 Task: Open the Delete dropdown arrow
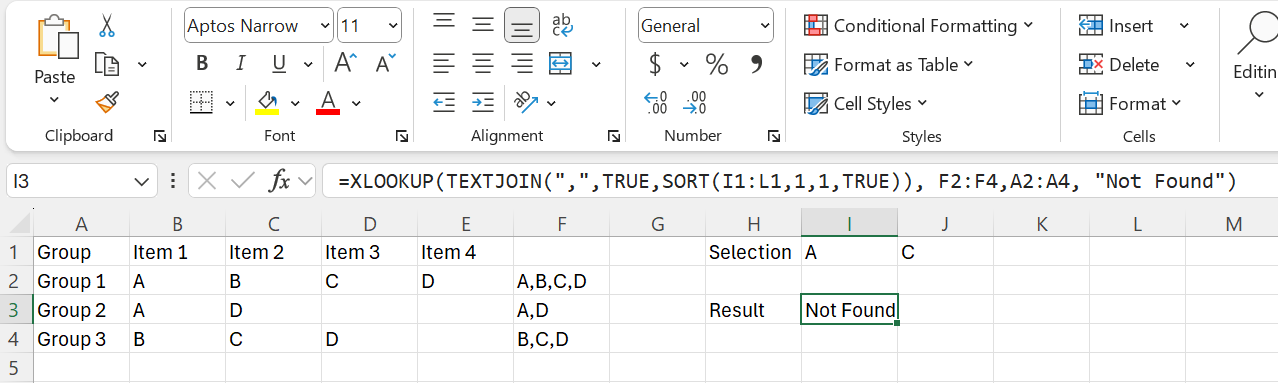pos(1190,65)
